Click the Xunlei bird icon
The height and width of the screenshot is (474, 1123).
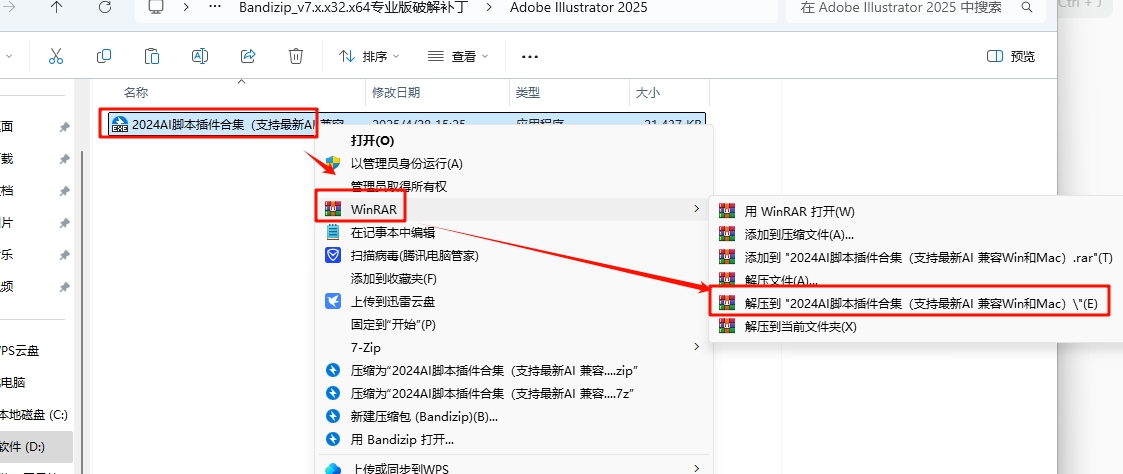332,301
